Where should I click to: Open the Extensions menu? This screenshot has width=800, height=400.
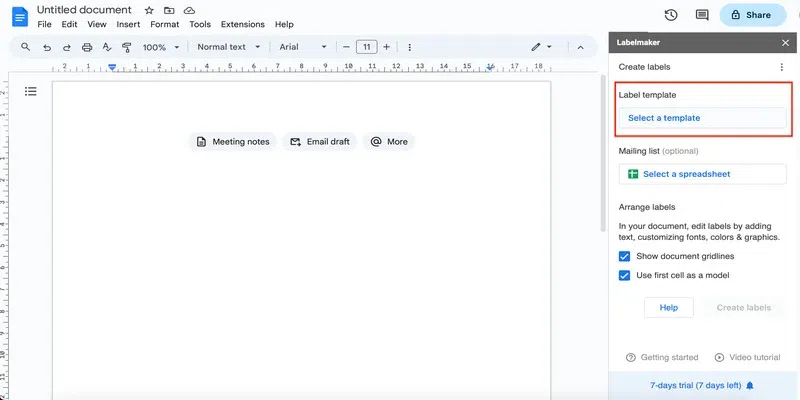(243, 24)
